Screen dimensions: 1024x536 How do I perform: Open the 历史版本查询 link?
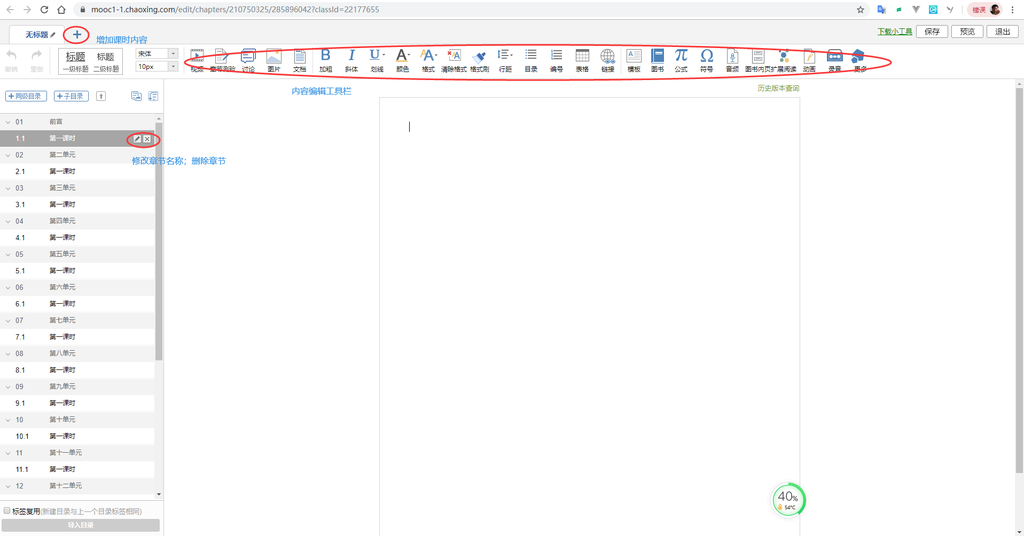point(778,89)
